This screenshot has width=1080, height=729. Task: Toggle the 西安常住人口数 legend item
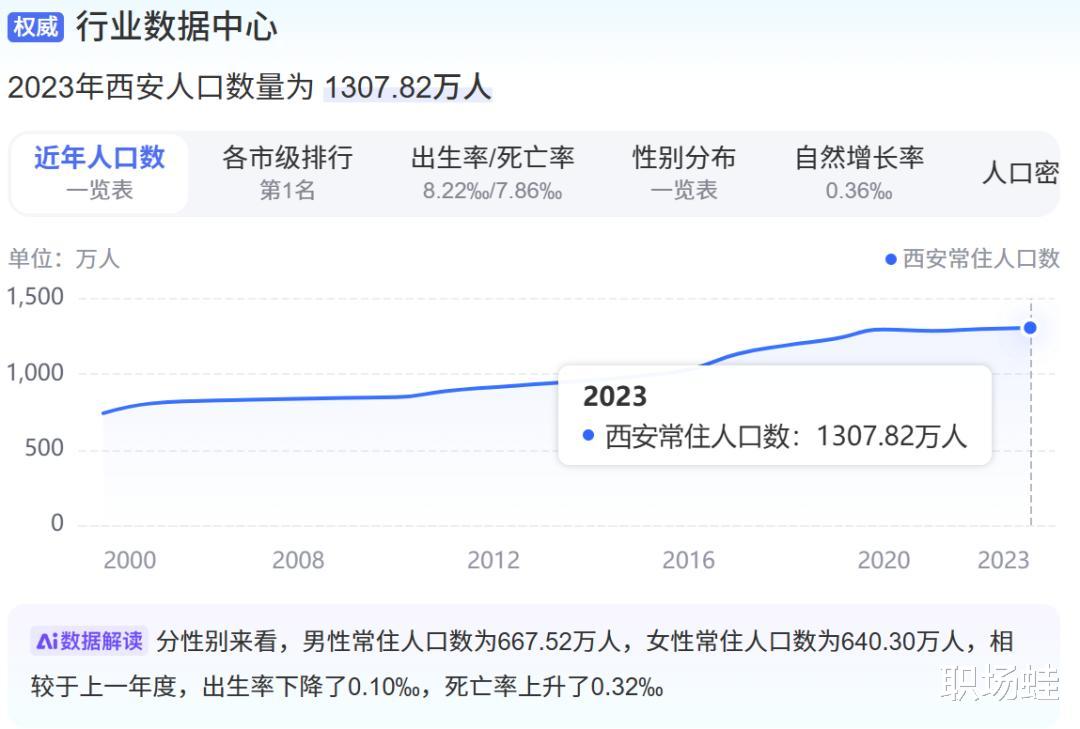coord(973,259)
